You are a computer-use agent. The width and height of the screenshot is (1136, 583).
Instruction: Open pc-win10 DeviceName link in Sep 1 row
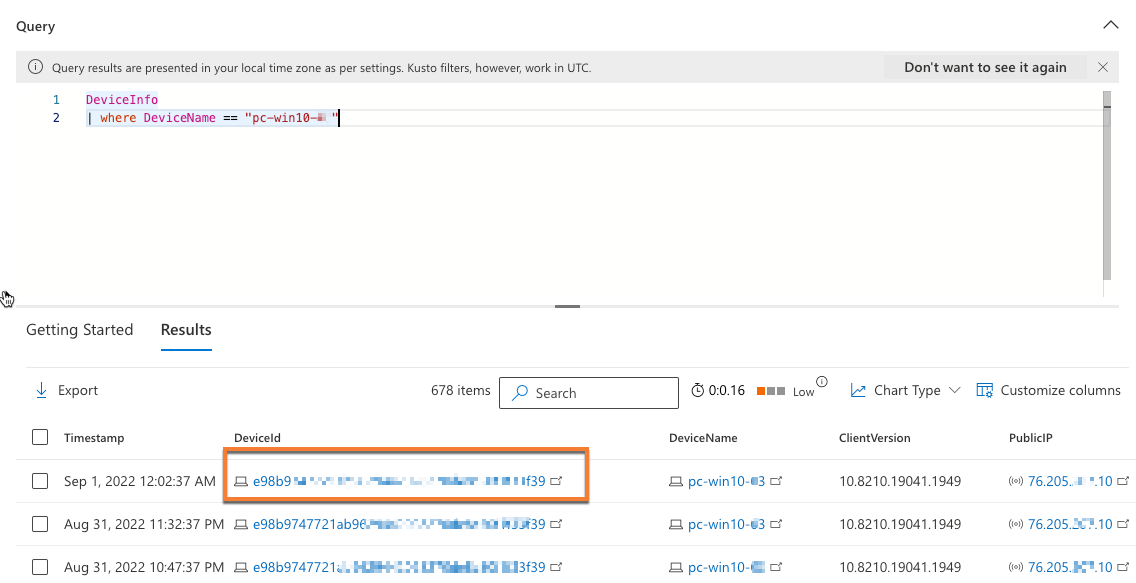pos(726,481)
